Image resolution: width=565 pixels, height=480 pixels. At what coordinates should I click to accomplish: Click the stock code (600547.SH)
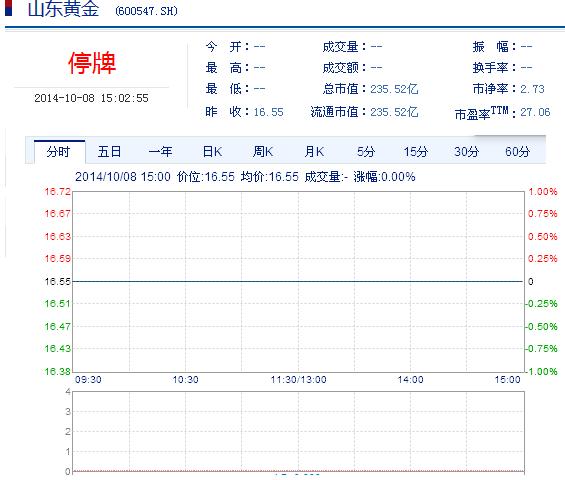[147, 11]
